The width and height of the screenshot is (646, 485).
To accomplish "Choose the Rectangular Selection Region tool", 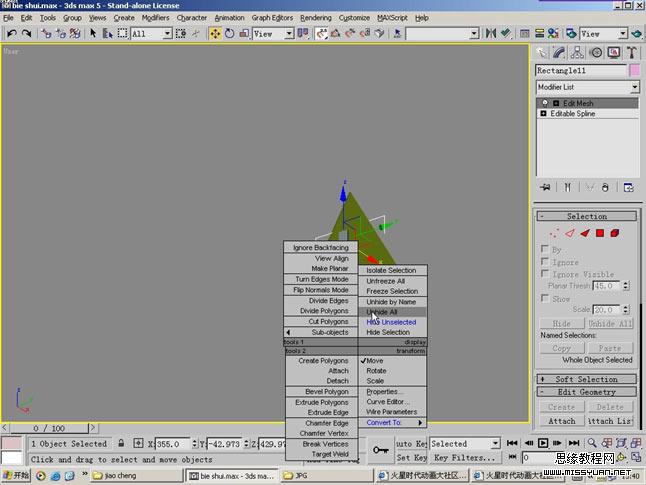I will (x=122, y=33).
